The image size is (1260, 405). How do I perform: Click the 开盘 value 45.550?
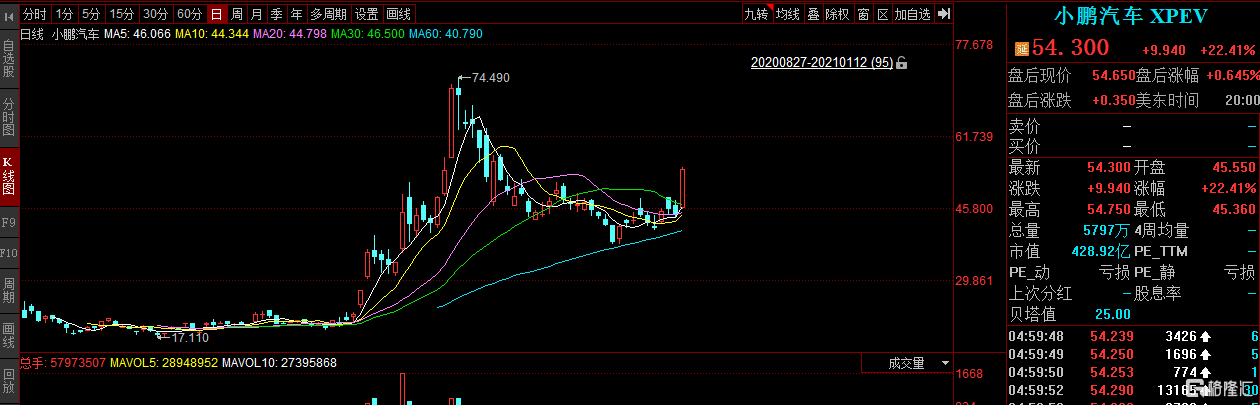(x=1235, y=167)
